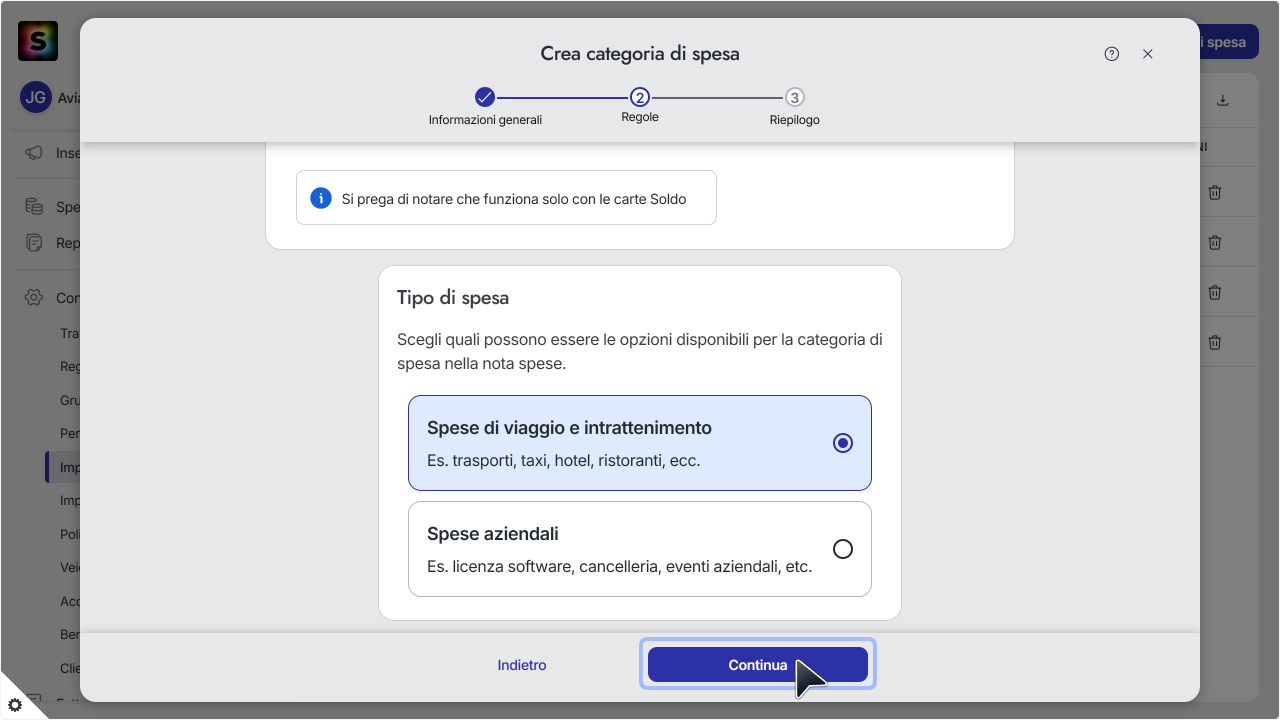Select the Spese aziendali radio option
The height and width of the screenshot is (720, 1280).
[x=843, y=549]
